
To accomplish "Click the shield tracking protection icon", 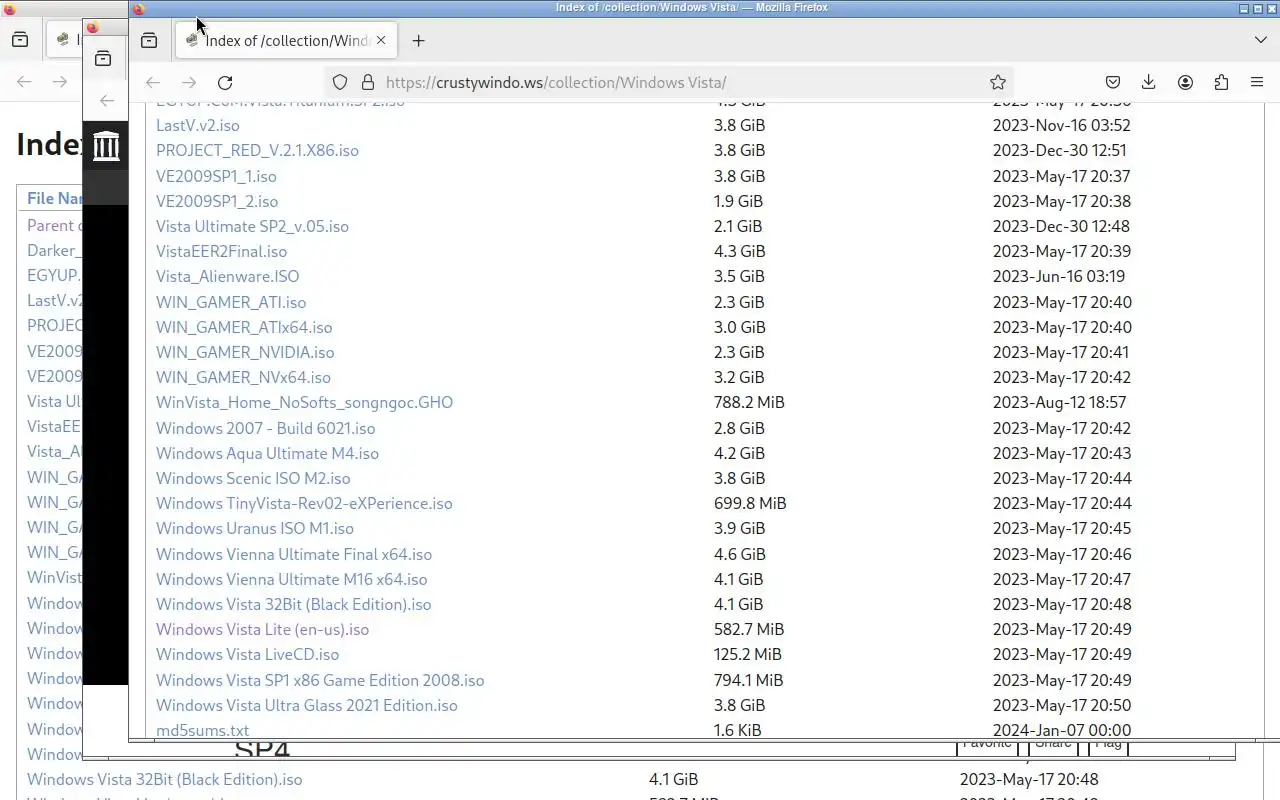I will (x=340, y=82).
